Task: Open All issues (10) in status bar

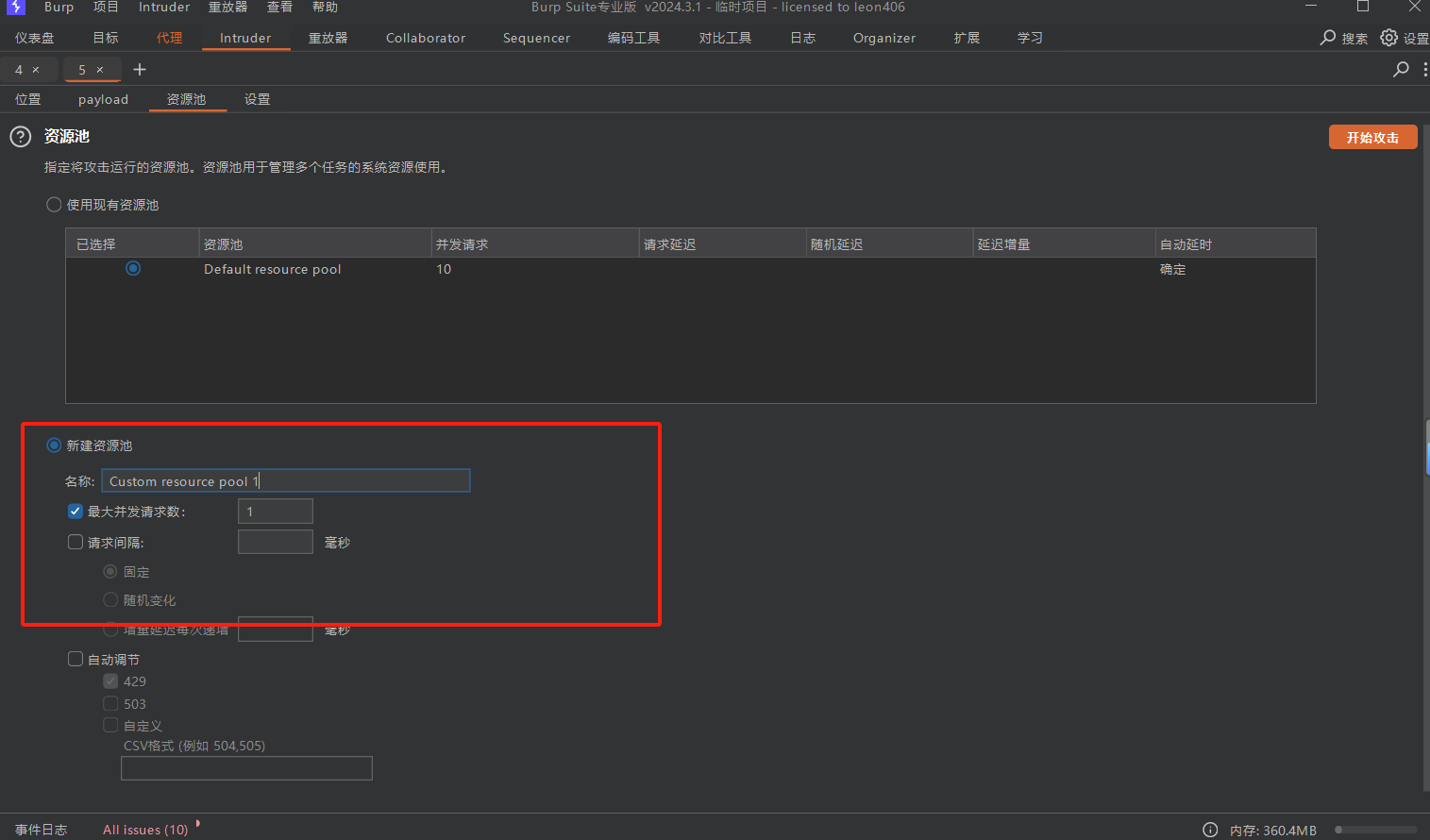Action: (145, 830)
